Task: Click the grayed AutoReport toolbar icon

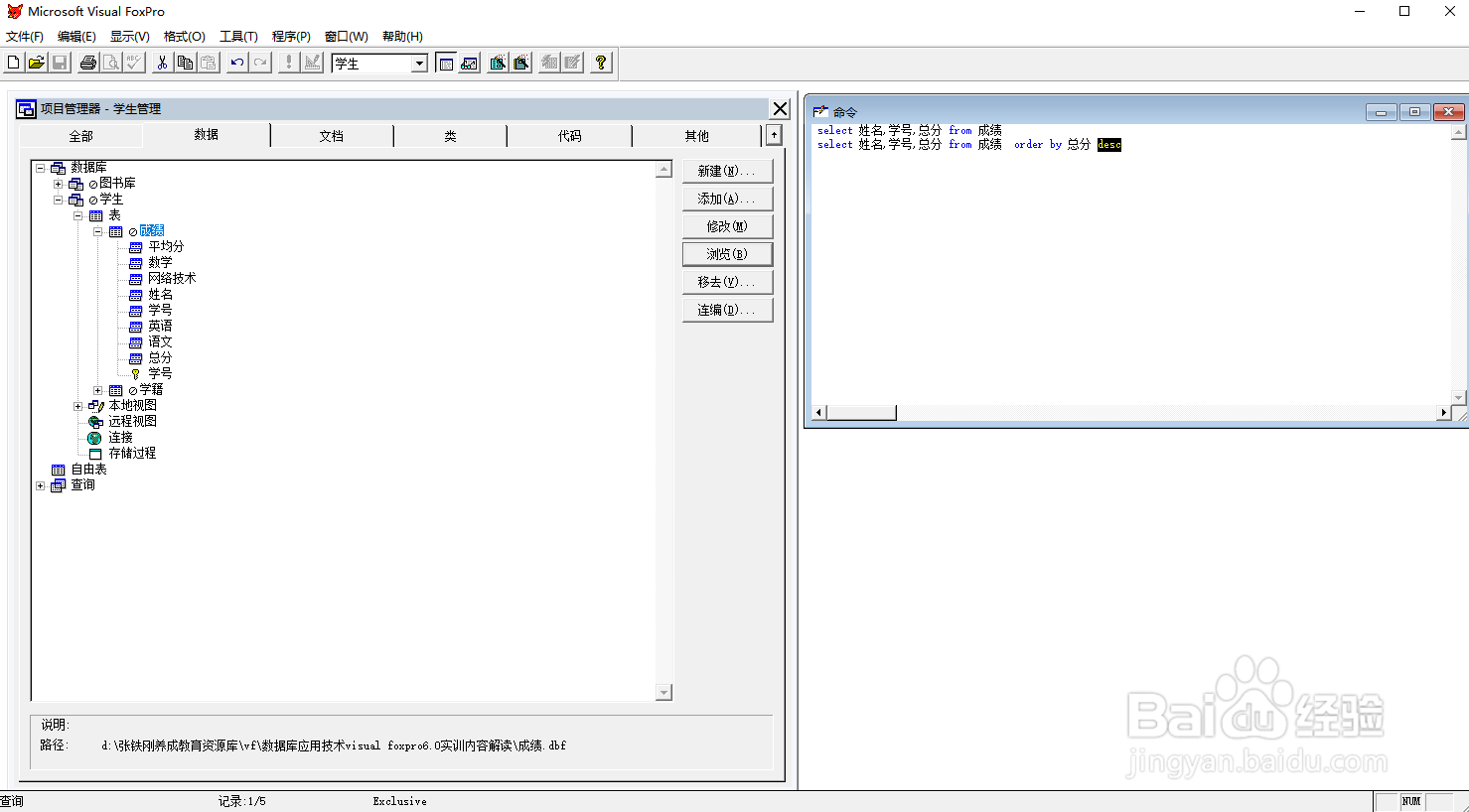Action: (572, 63)
